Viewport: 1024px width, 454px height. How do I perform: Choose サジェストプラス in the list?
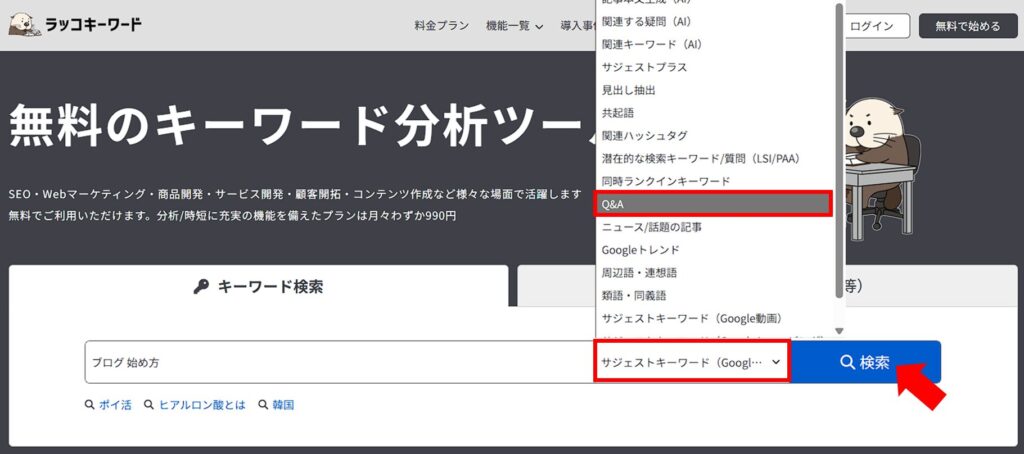[x=714, y=67]
